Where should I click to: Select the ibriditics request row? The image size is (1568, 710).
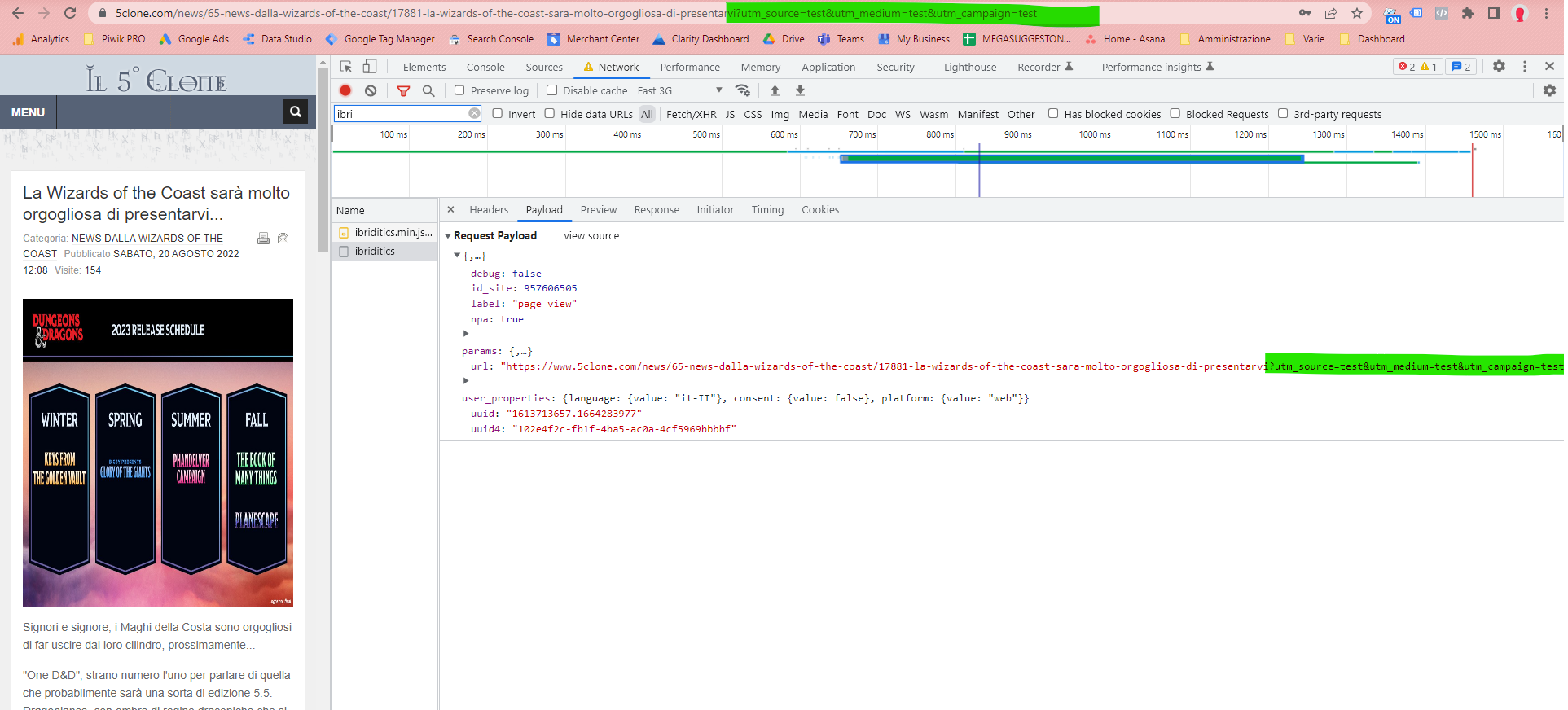[384, 251]
